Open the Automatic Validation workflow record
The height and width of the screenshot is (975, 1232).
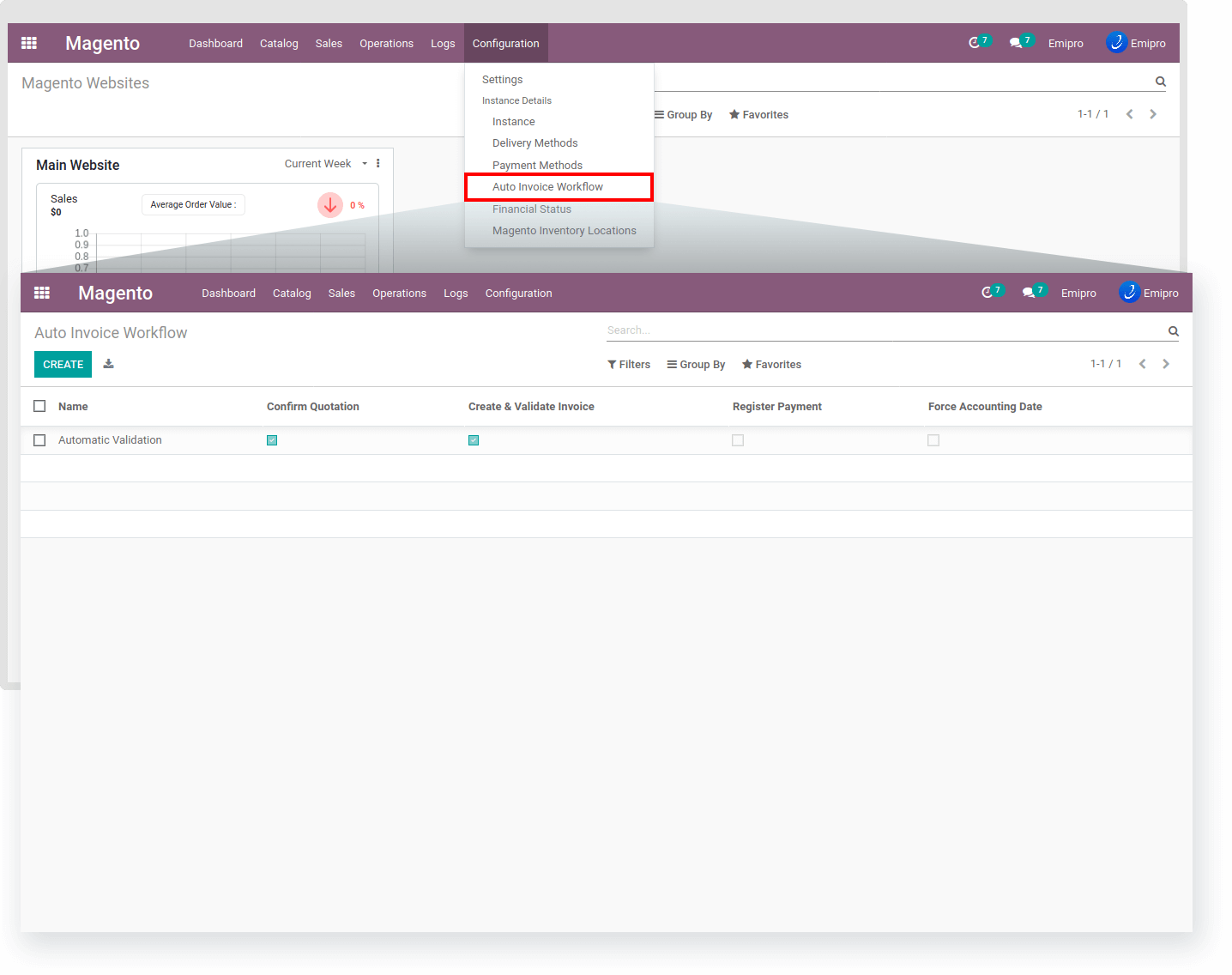click(x=110, y=440)
